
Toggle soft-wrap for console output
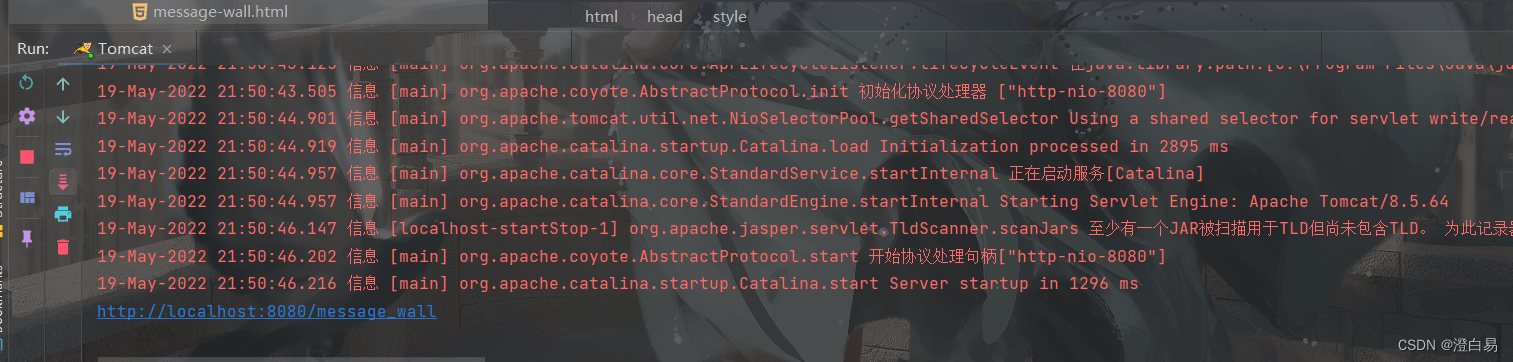63,149
